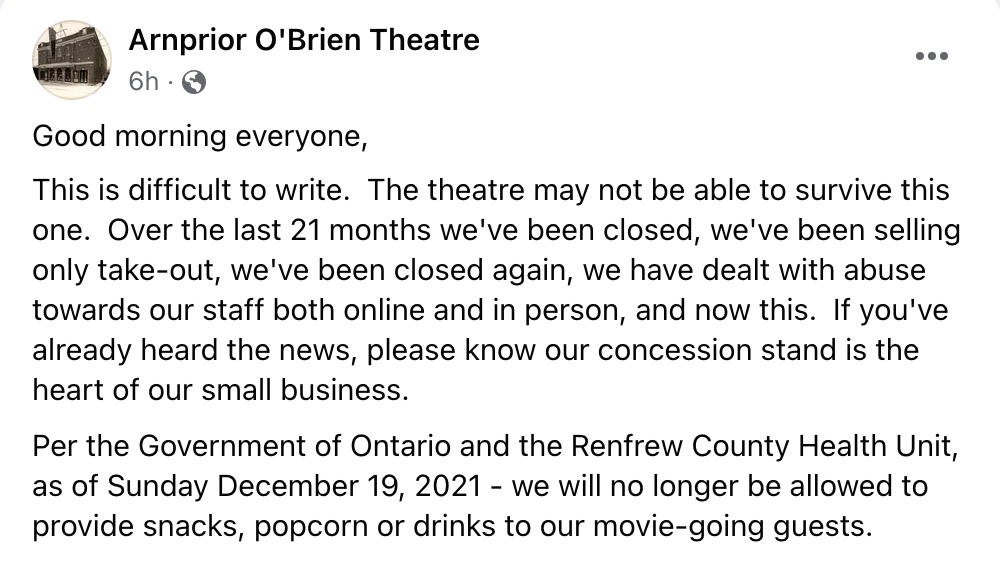Click the 'Government of Ontario' text
Screen dimensions: 1000x564
tap(295, 446)
